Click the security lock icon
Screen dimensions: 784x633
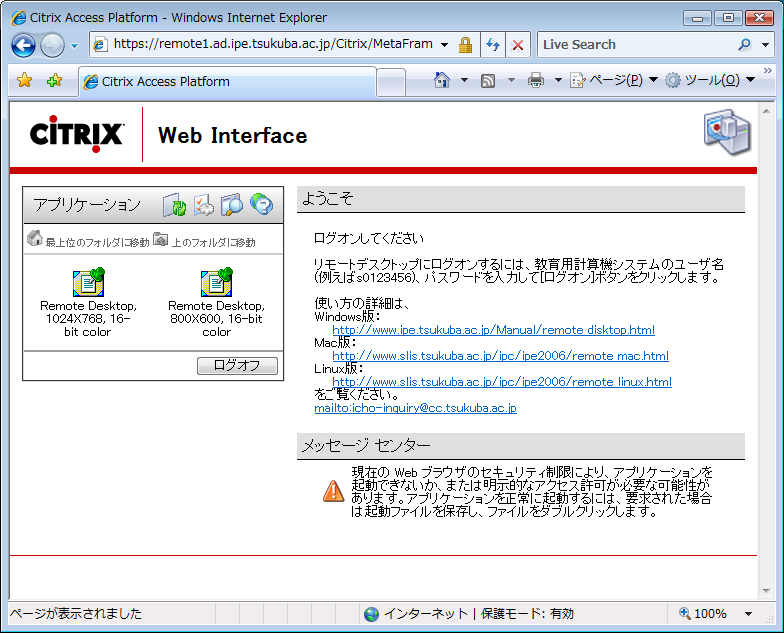pos(466,44)
